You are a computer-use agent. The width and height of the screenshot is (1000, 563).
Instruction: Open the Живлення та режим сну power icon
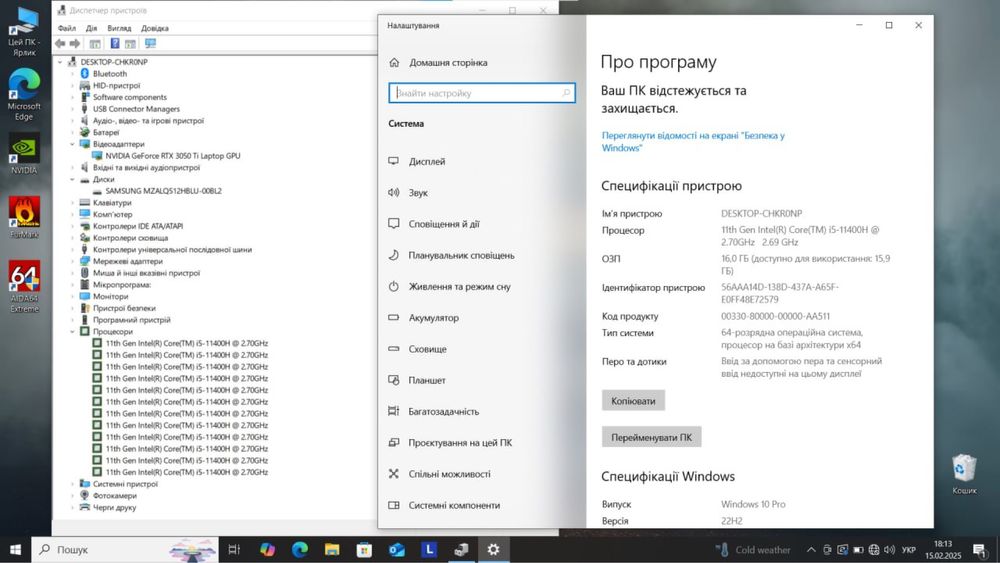tap(393, 286)
